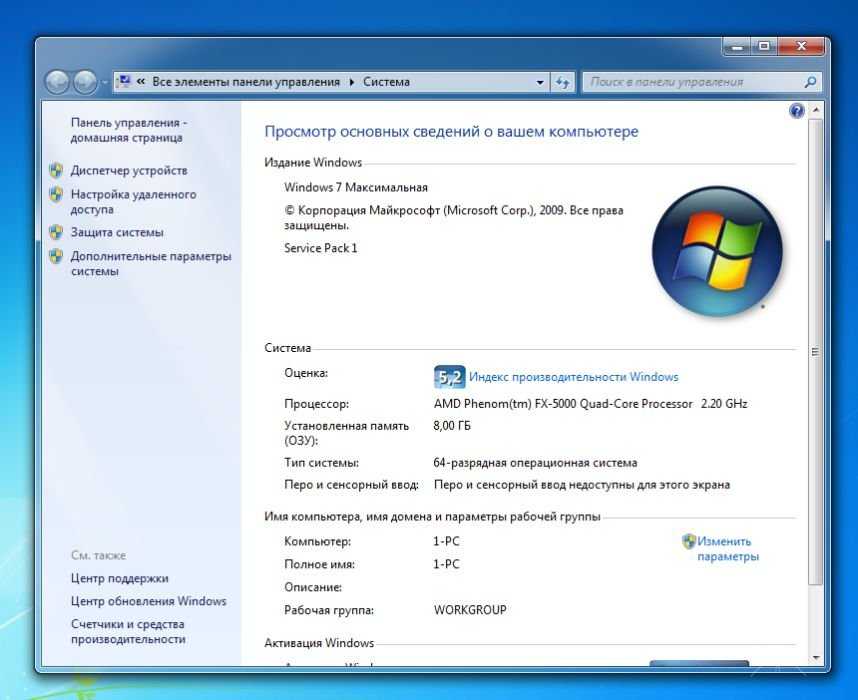Select 'Все элементы панели управления' breadcrumb
This screenshot has width=858, height=700.
coord(246,82)
